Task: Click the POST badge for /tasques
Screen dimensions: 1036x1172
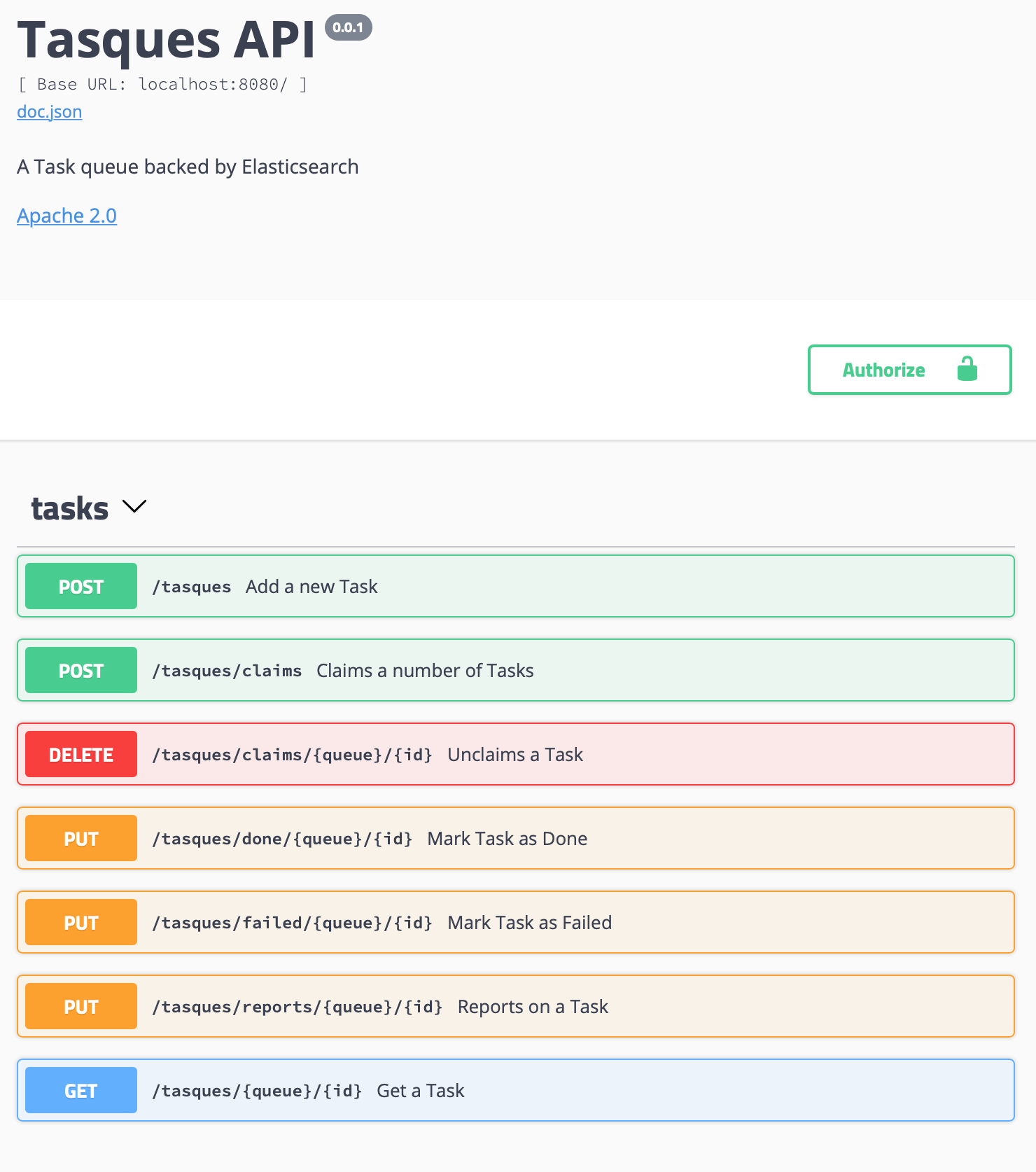Action: [81, 586]
